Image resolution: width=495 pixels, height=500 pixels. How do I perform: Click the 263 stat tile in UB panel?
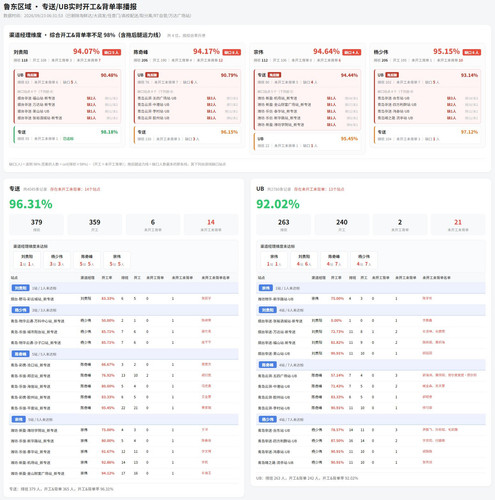tap(283, 225)
